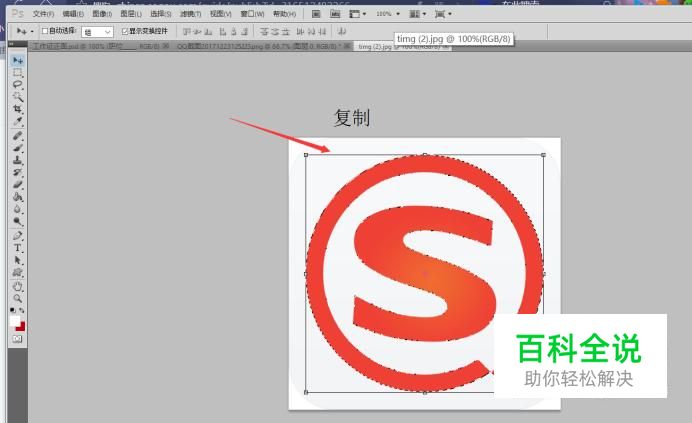This screenshot has height=423, width=692.
Task: Distribute horizontal centers in the options bar
Action: click(x=312, y=31)
